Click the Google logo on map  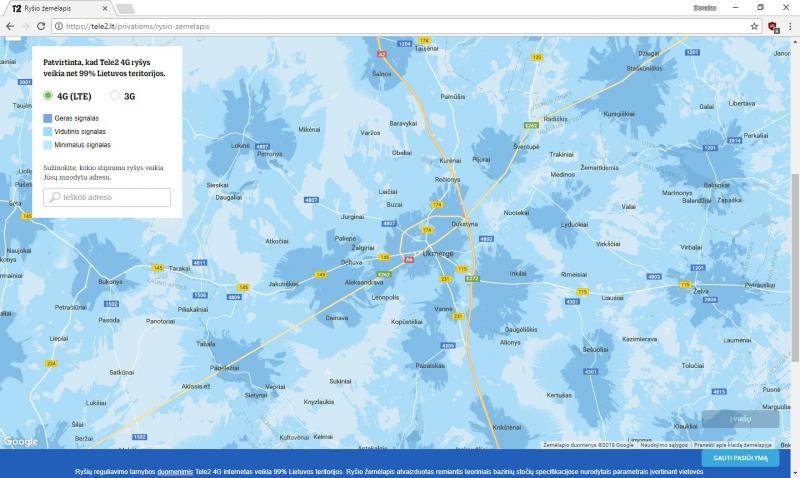(x=20, y=441)
